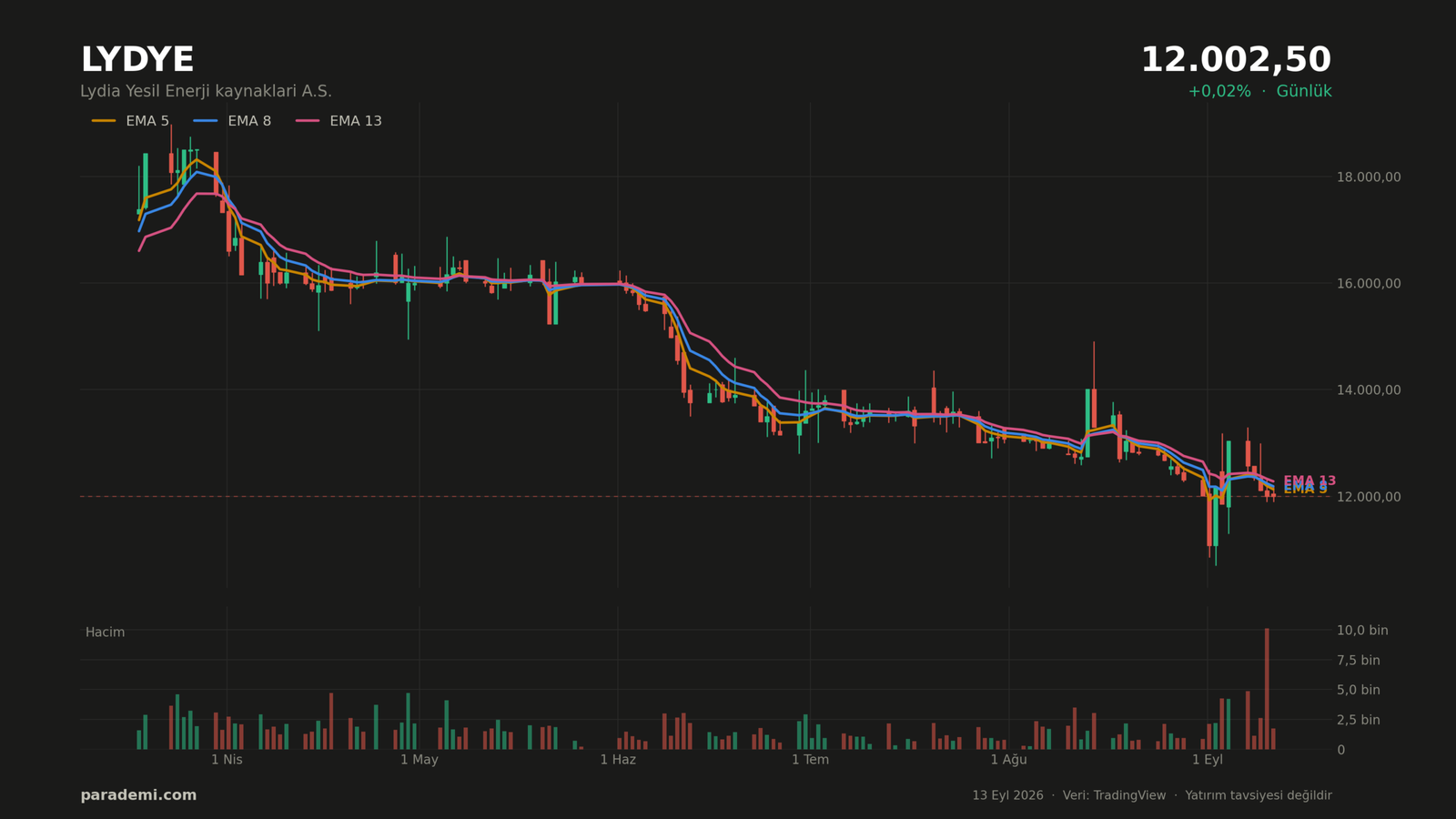Select the EMA 5 legend entry

pyautogui.click(x=130, y=121)
